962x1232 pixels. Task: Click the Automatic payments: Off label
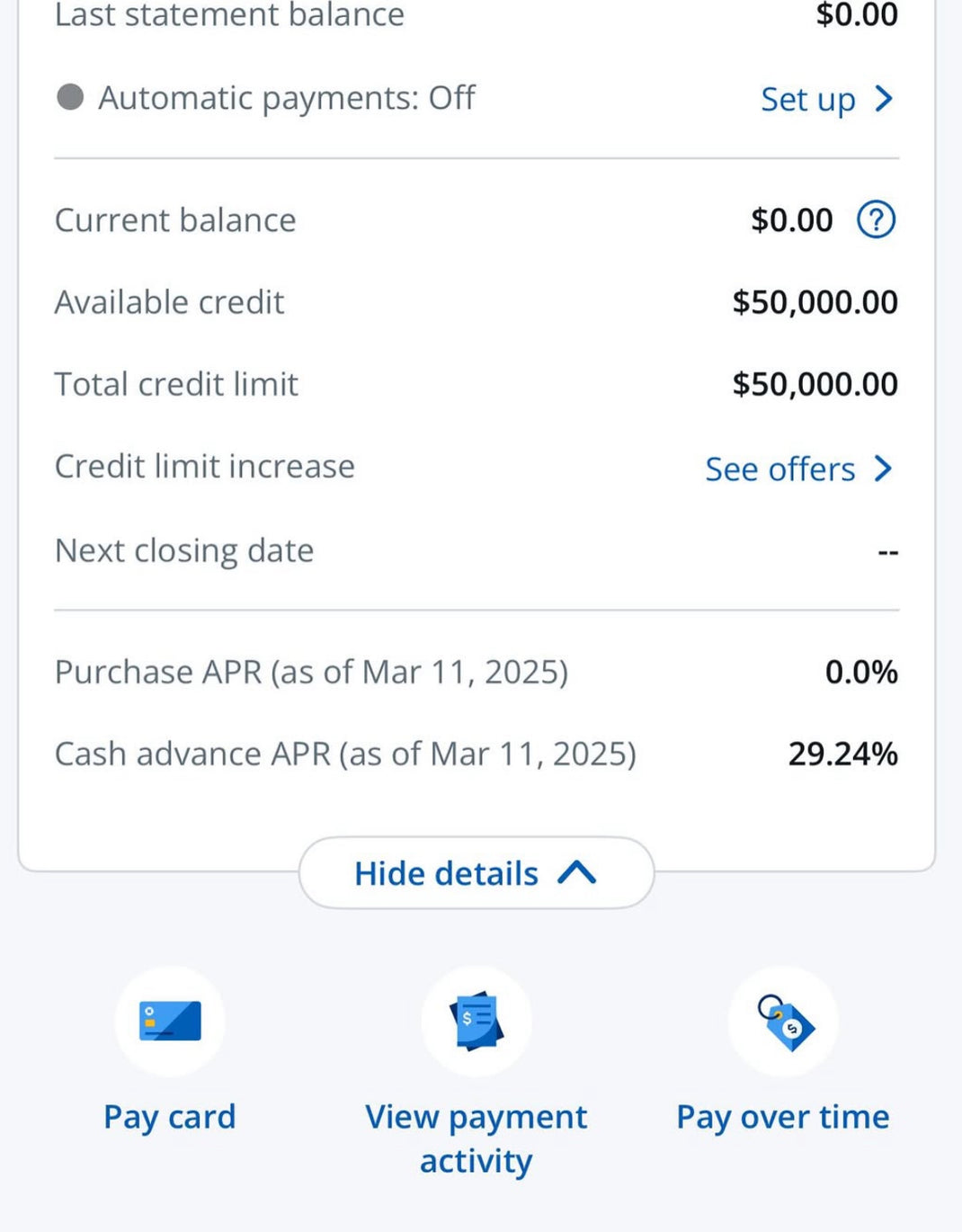[287, 98]
